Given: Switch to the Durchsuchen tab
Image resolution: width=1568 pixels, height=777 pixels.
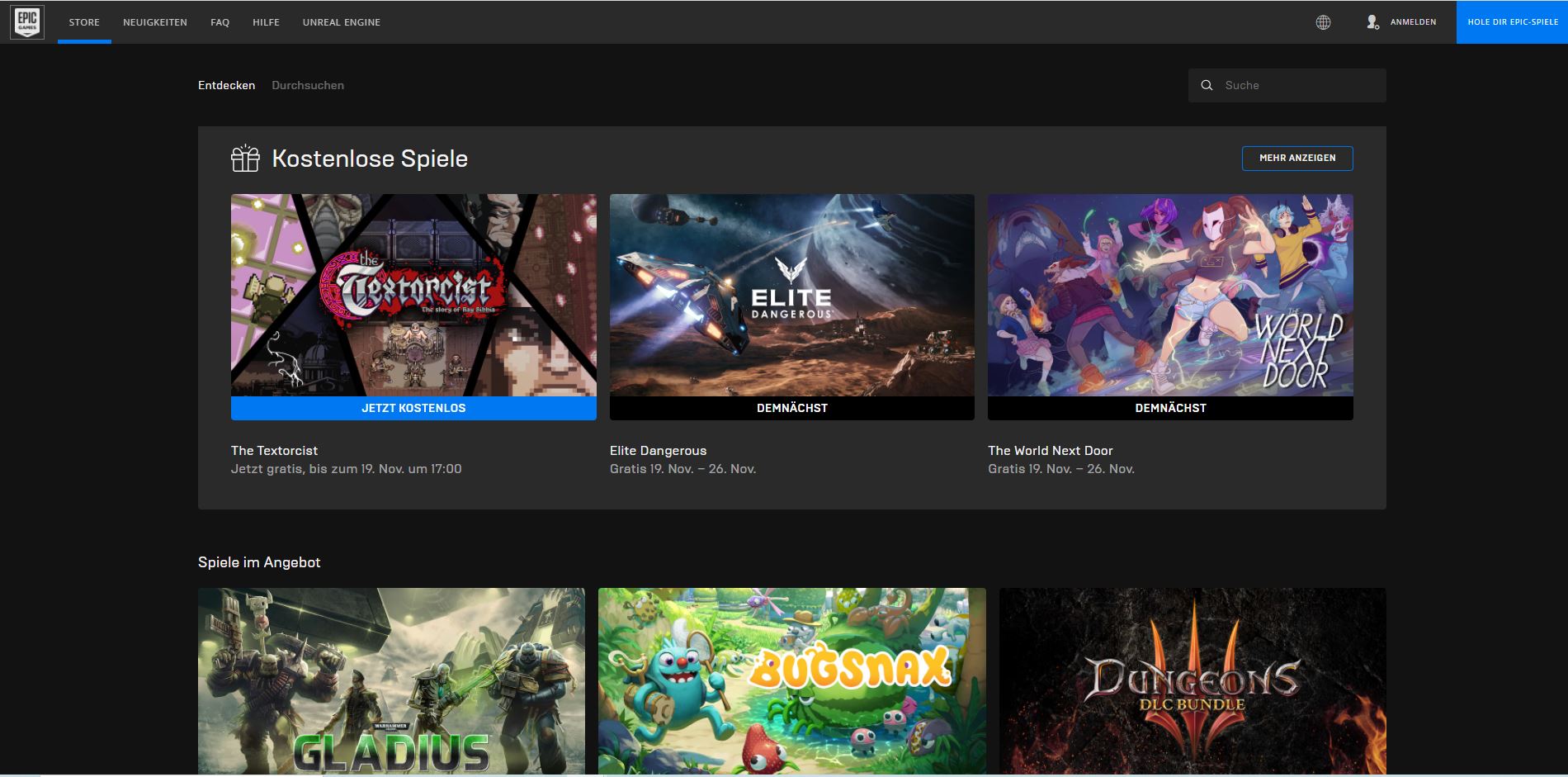Looking at the screenshot, I should pos(308,85).
